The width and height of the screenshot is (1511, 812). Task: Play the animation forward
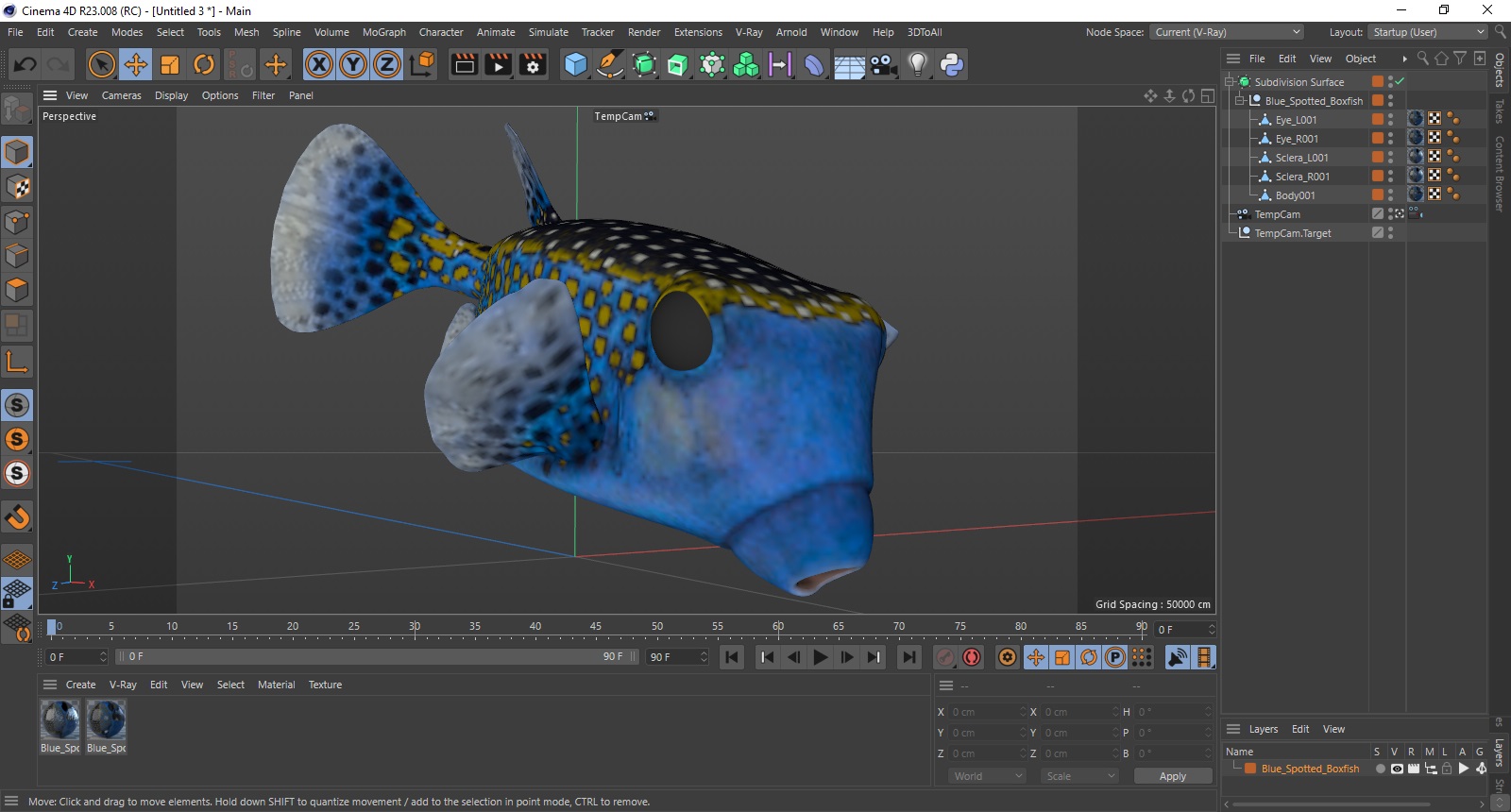pyautogui.click(x=820, y=657)
